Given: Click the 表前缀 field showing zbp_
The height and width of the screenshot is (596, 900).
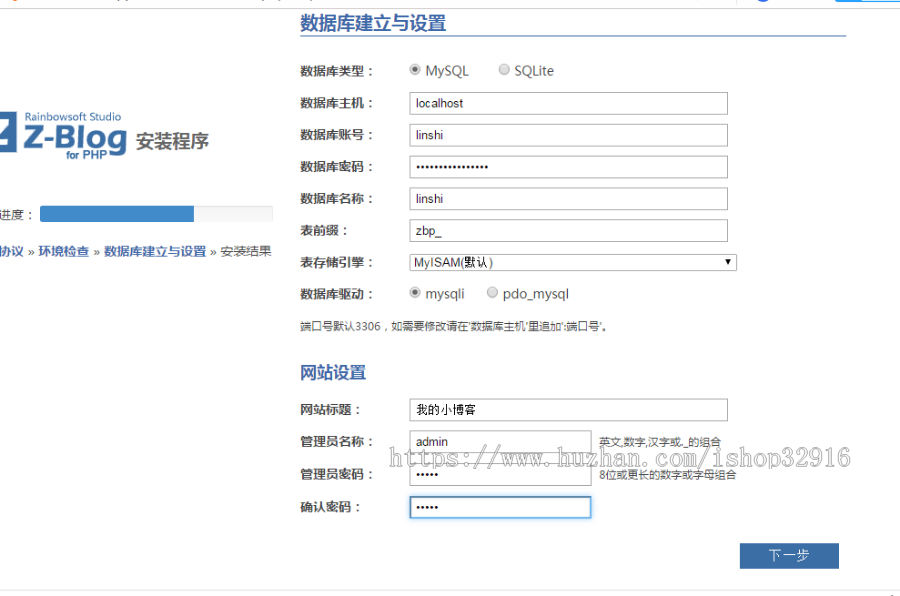Looking at the screenshot, I should 567,230.
